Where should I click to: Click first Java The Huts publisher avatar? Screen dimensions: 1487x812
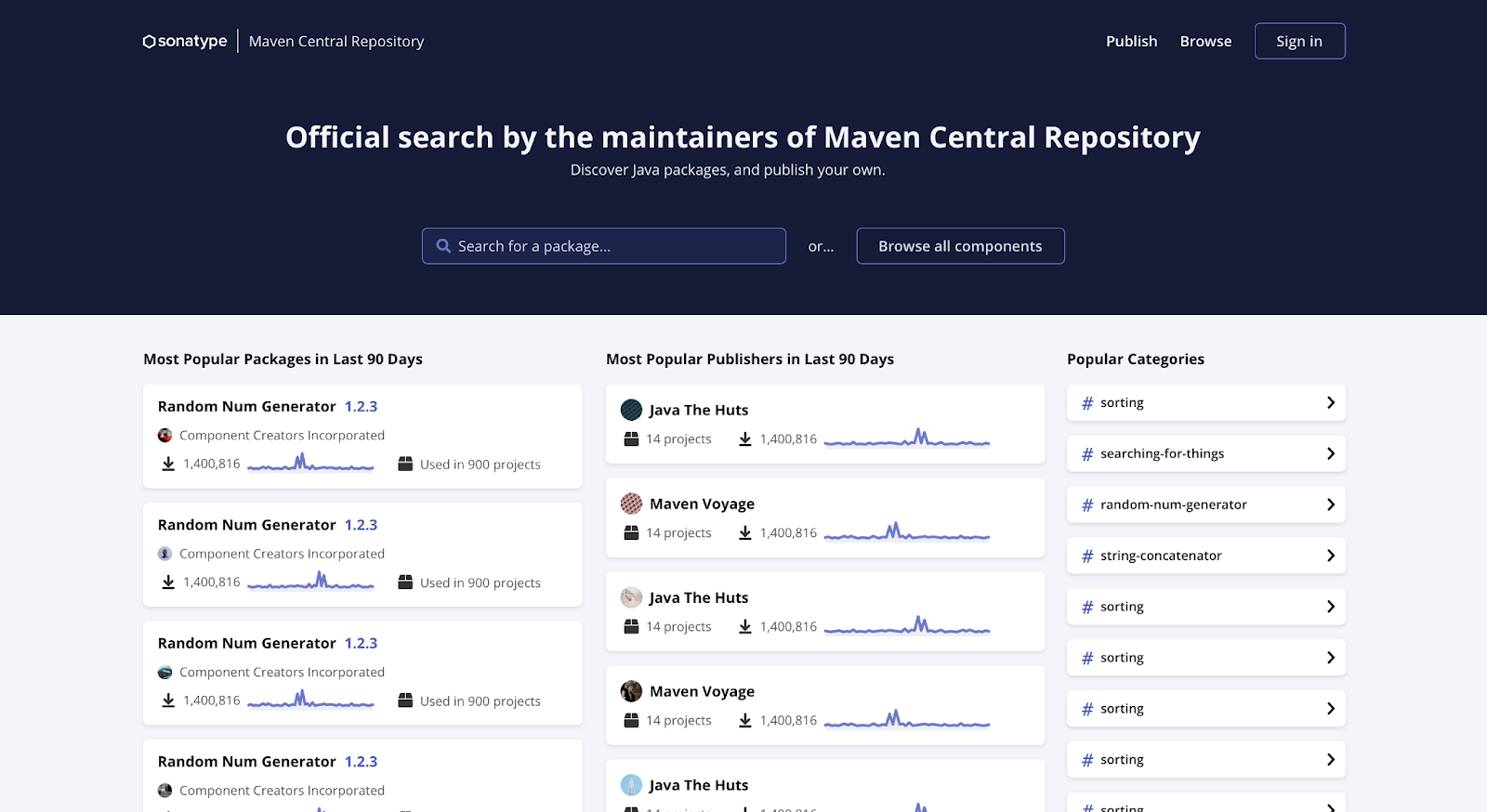[631, 410]
